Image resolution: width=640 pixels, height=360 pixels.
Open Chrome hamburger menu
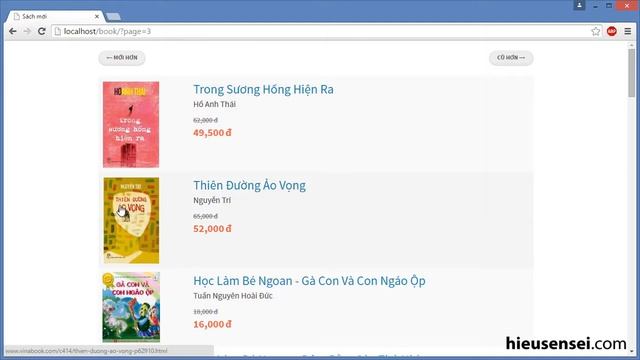[628, 31]
